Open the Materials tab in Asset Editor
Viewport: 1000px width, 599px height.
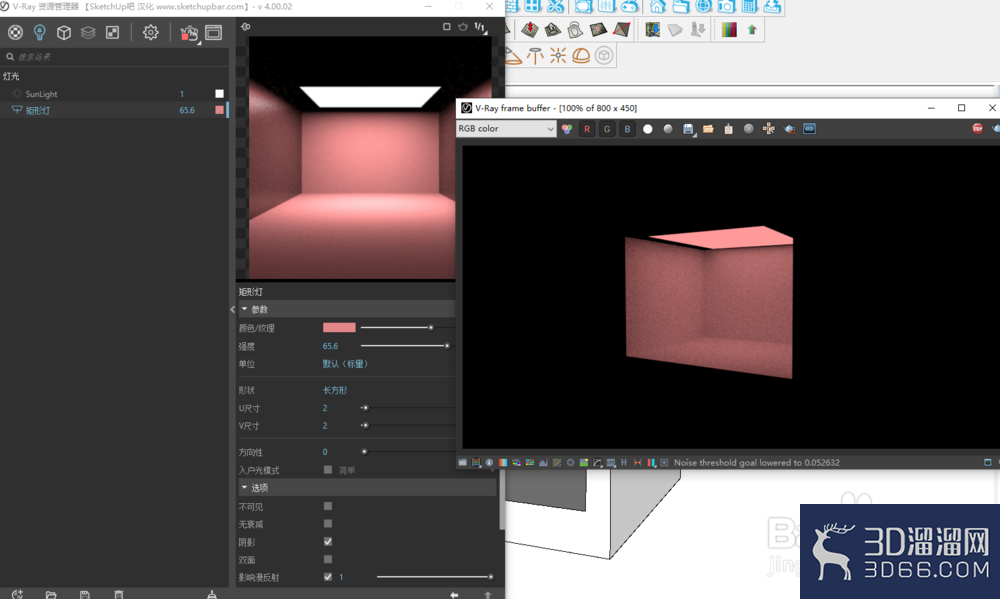tap(15, 33)
